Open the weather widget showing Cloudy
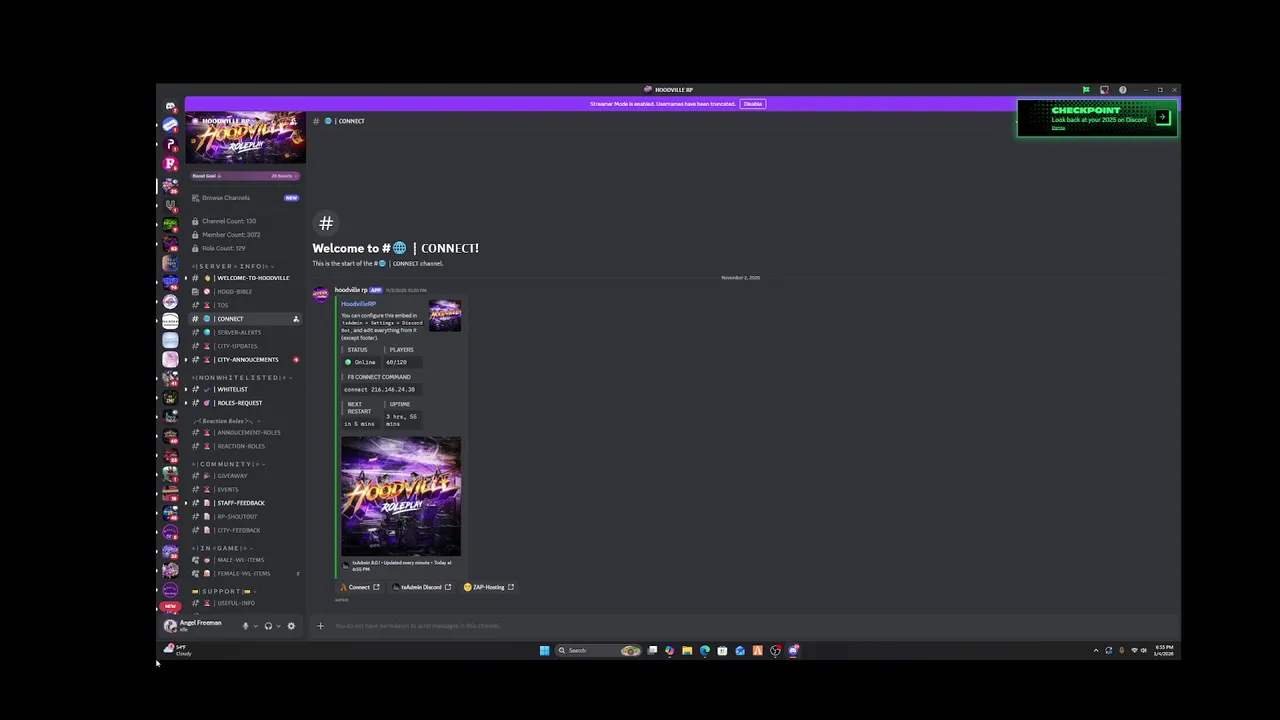This screenshot has height=720, width=1280. tap(177, 650)
